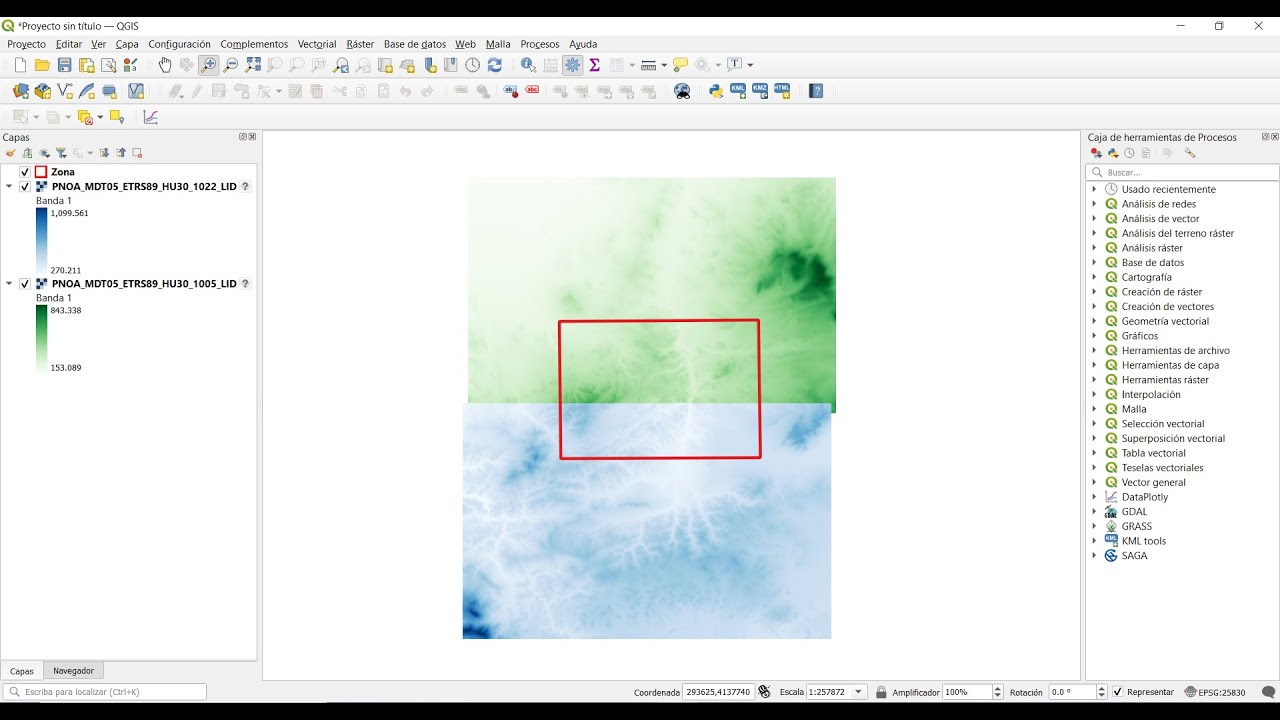Select the Pan Map hand tool
Viewport: 1280px width, 720px height.
click(165, 65)
